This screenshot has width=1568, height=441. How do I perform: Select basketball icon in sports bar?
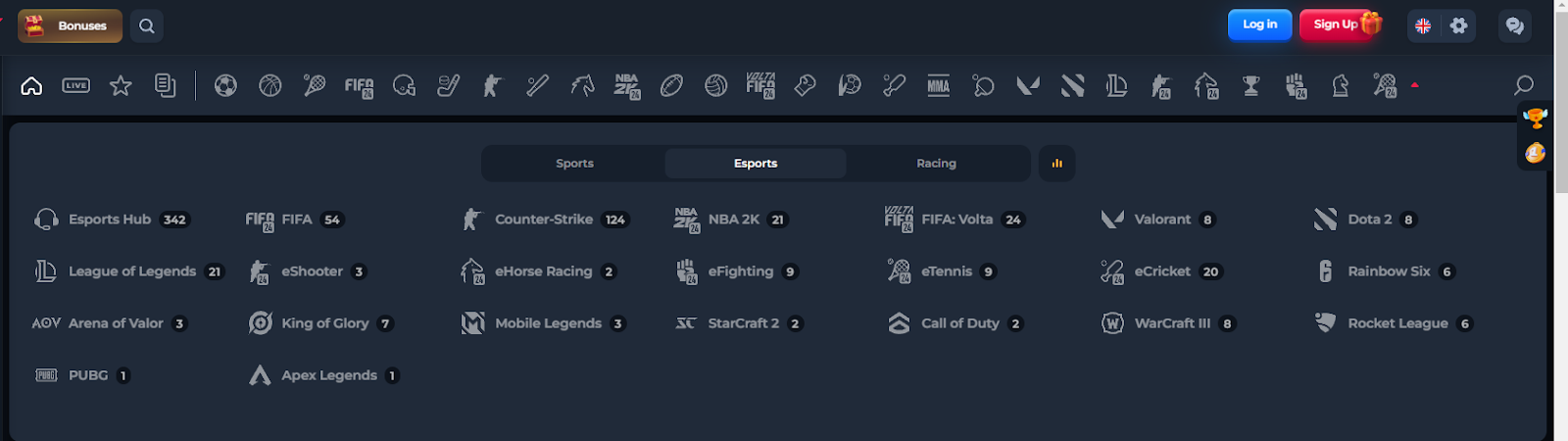pyautogui.click(x=270, y=85)
